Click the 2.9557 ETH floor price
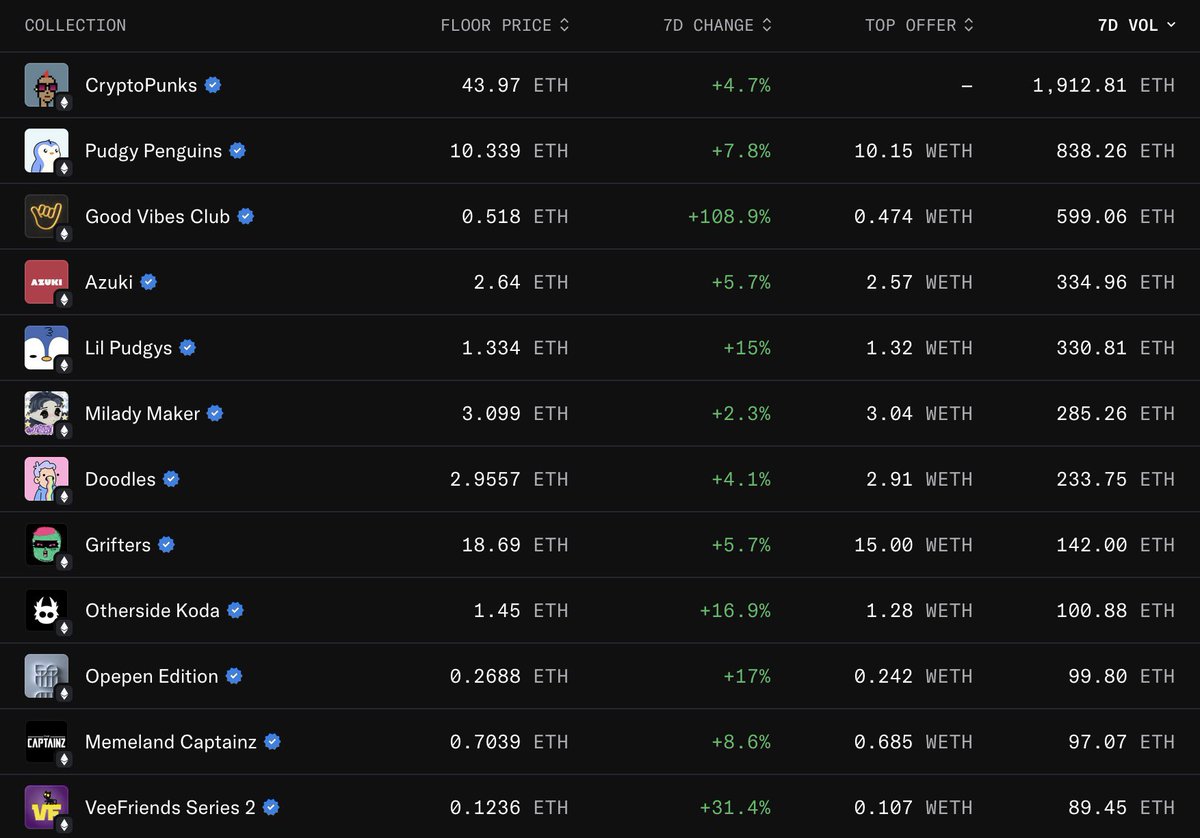This screenshot has height=838, width=1200. click(x=509, y=479)
